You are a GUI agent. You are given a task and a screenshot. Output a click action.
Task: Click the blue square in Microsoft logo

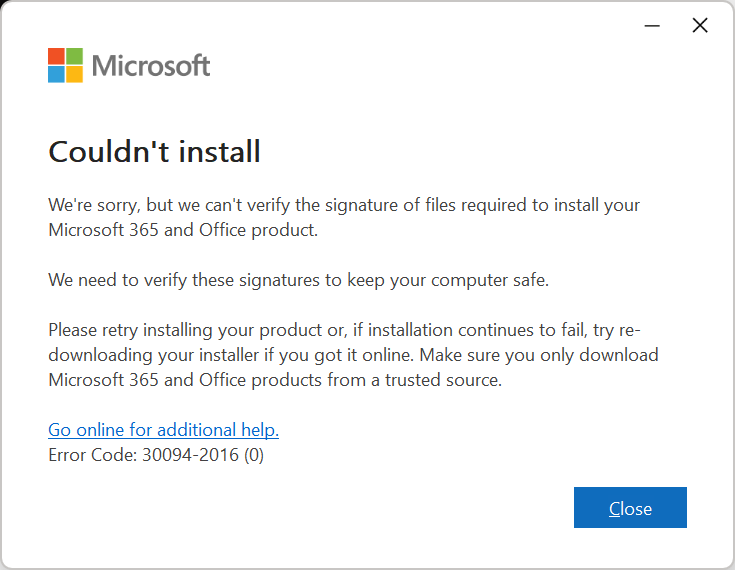pos(56,75)
